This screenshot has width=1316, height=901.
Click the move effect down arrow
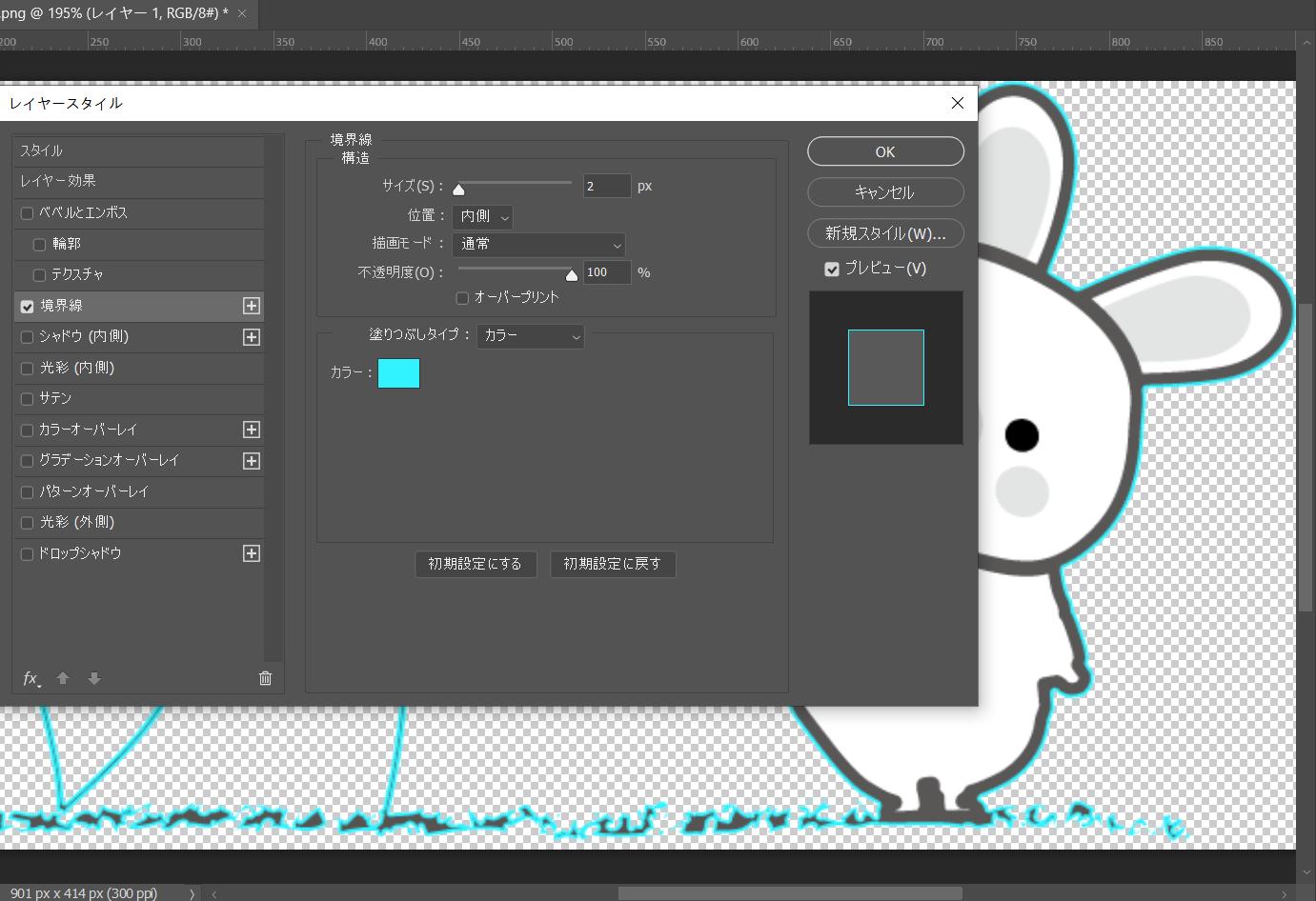click(x=94, y=678)
